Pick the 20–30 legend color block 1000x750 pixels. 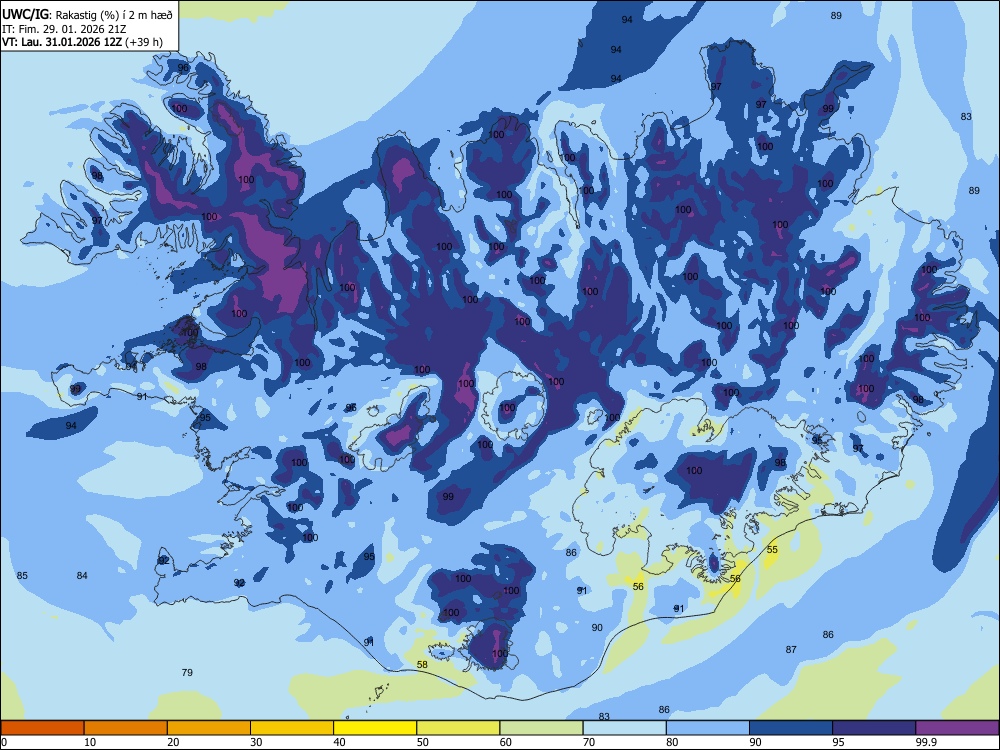click(x=209, y=728)
